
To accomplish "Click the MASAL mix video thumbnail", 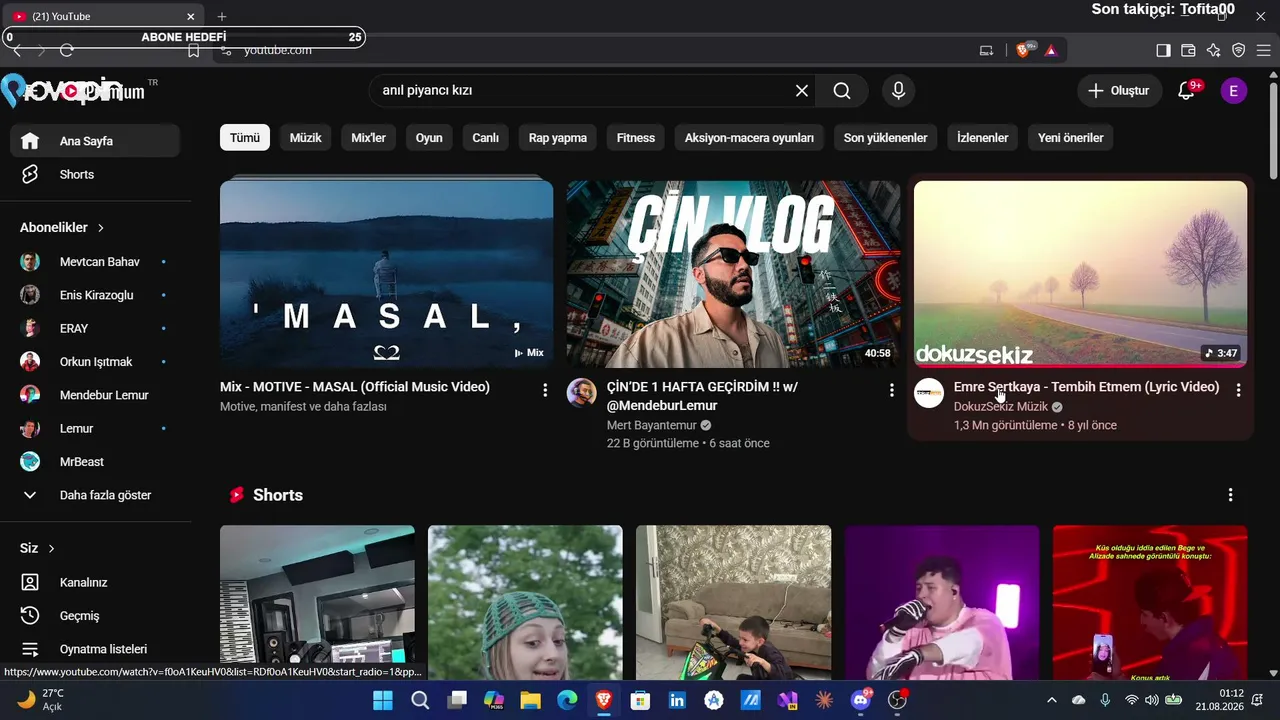I will [x=386, y=274].
